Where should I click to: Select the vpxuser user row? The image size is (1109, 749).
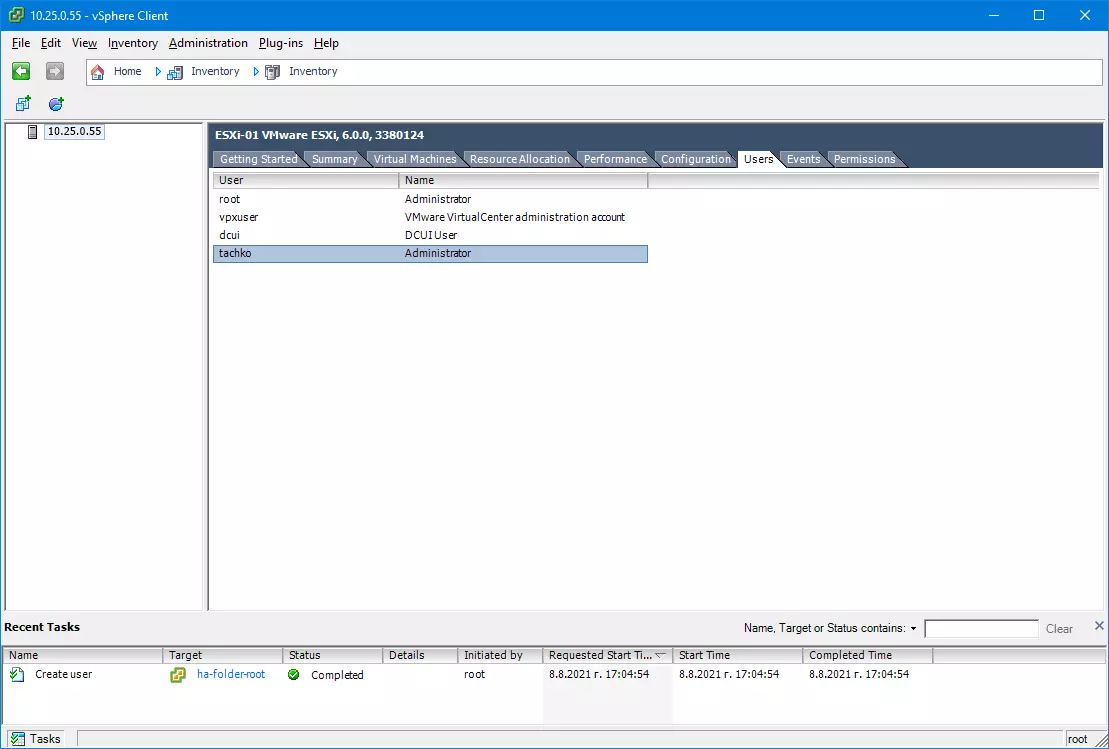tap(430, 217)
